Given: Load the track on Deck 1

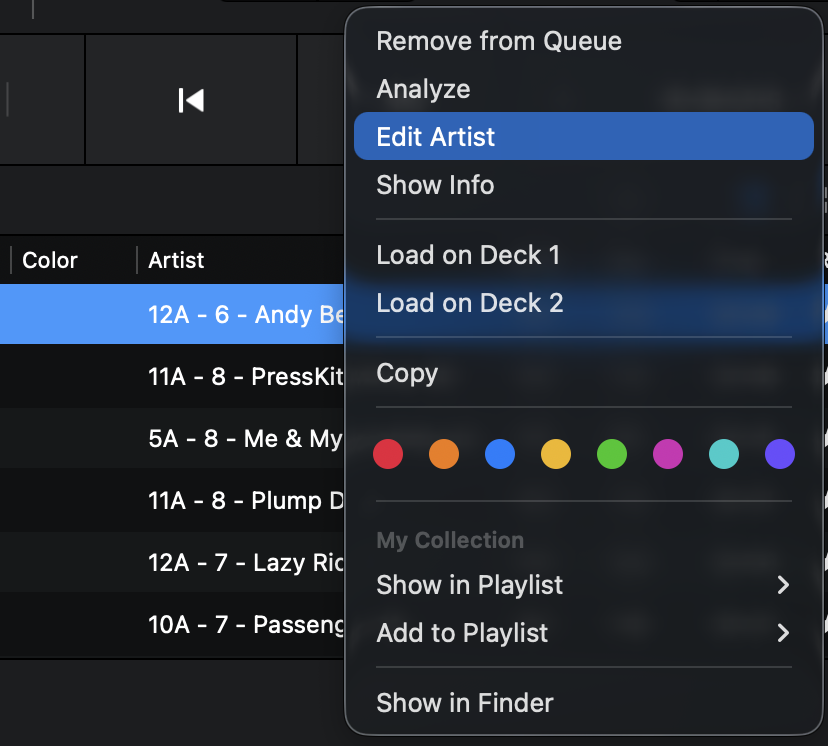Looking at the screenshot, I should (x=467, y=255).
